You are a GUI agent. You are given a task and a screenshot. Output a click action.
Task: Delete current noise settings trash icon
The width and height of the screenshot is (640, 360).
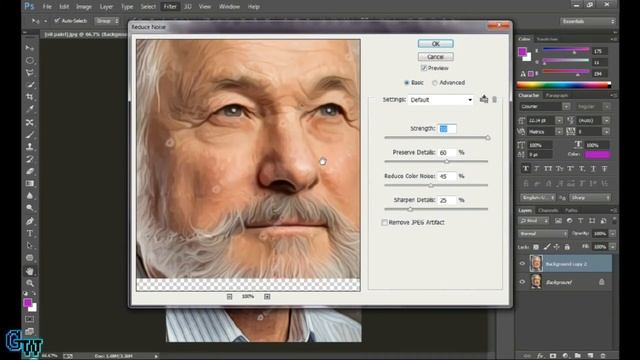coord(494,100)
